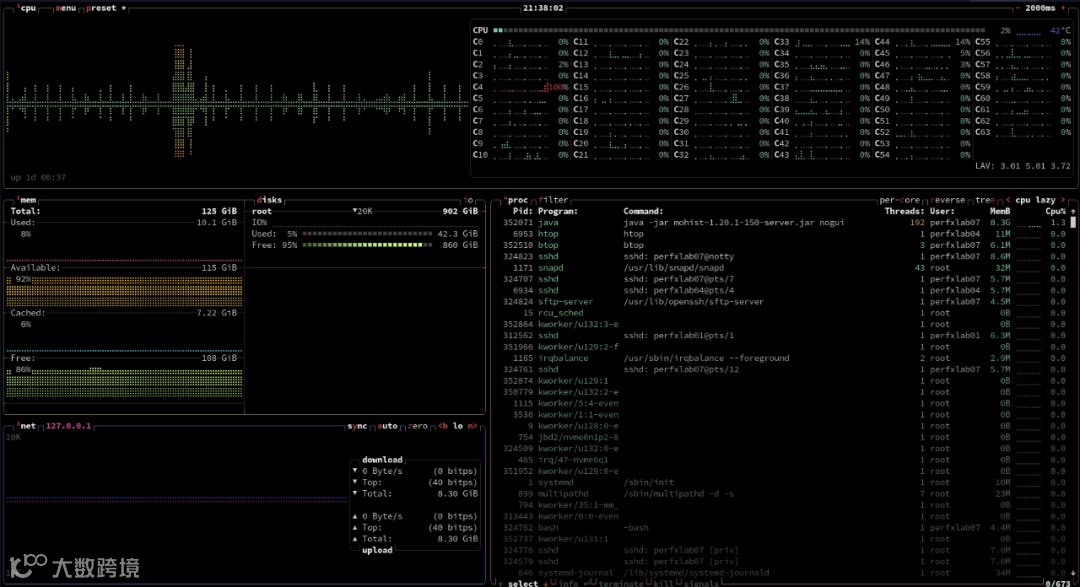Click kill in the process footer
This screenshot has width=1080, height=587.
[x=664, y=583]
